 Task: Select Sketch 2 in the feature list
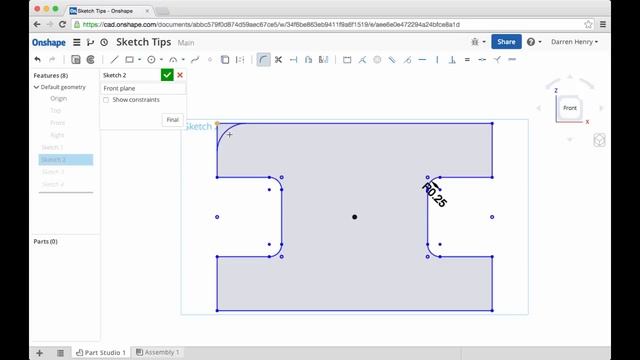point(66,160)
